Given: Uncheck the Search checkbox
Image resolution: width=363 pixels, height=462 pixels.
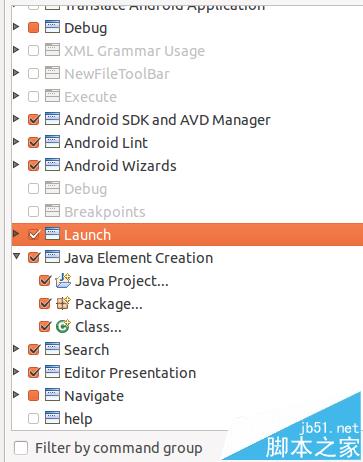Looking at the screenshot, I should pyautogui.click(x=34, y=349).
